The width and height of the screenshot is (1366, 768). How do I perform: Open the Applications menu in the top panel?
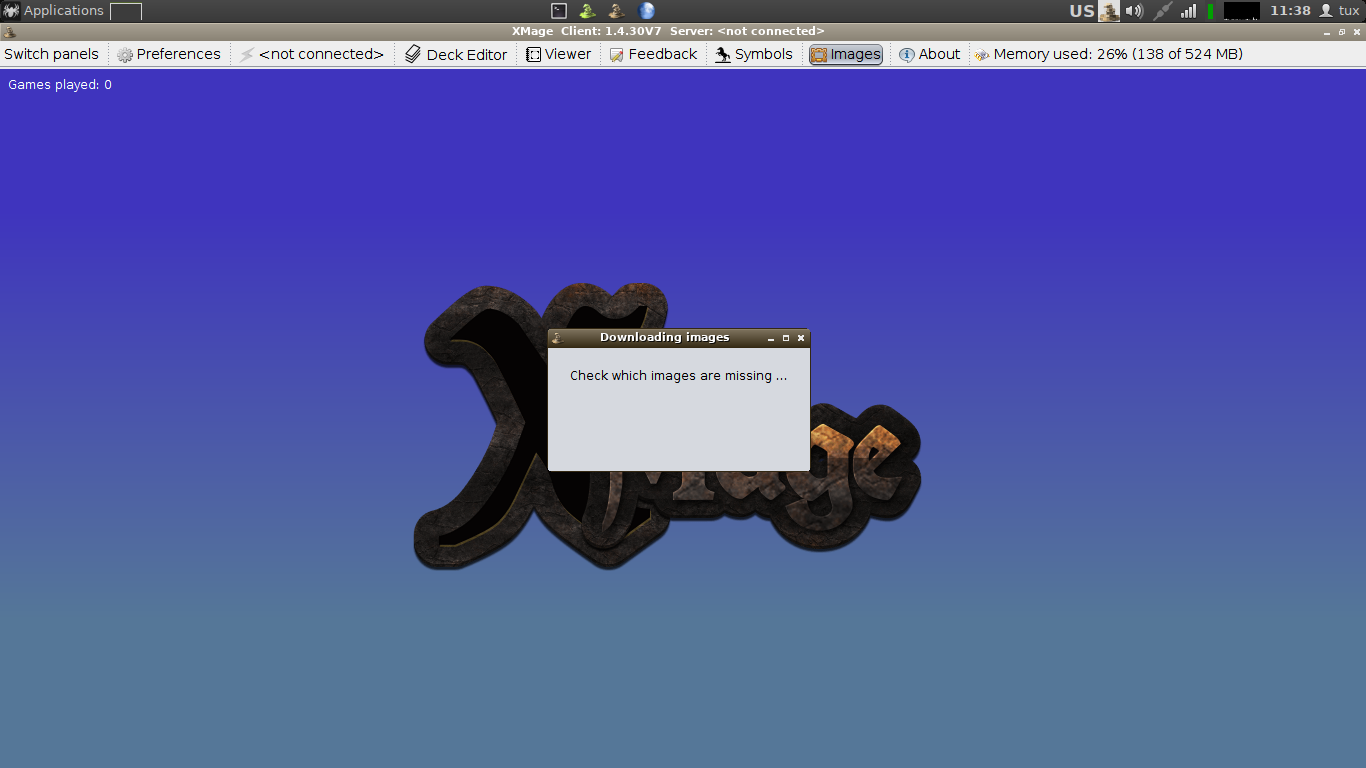click(x=53, y=11)
